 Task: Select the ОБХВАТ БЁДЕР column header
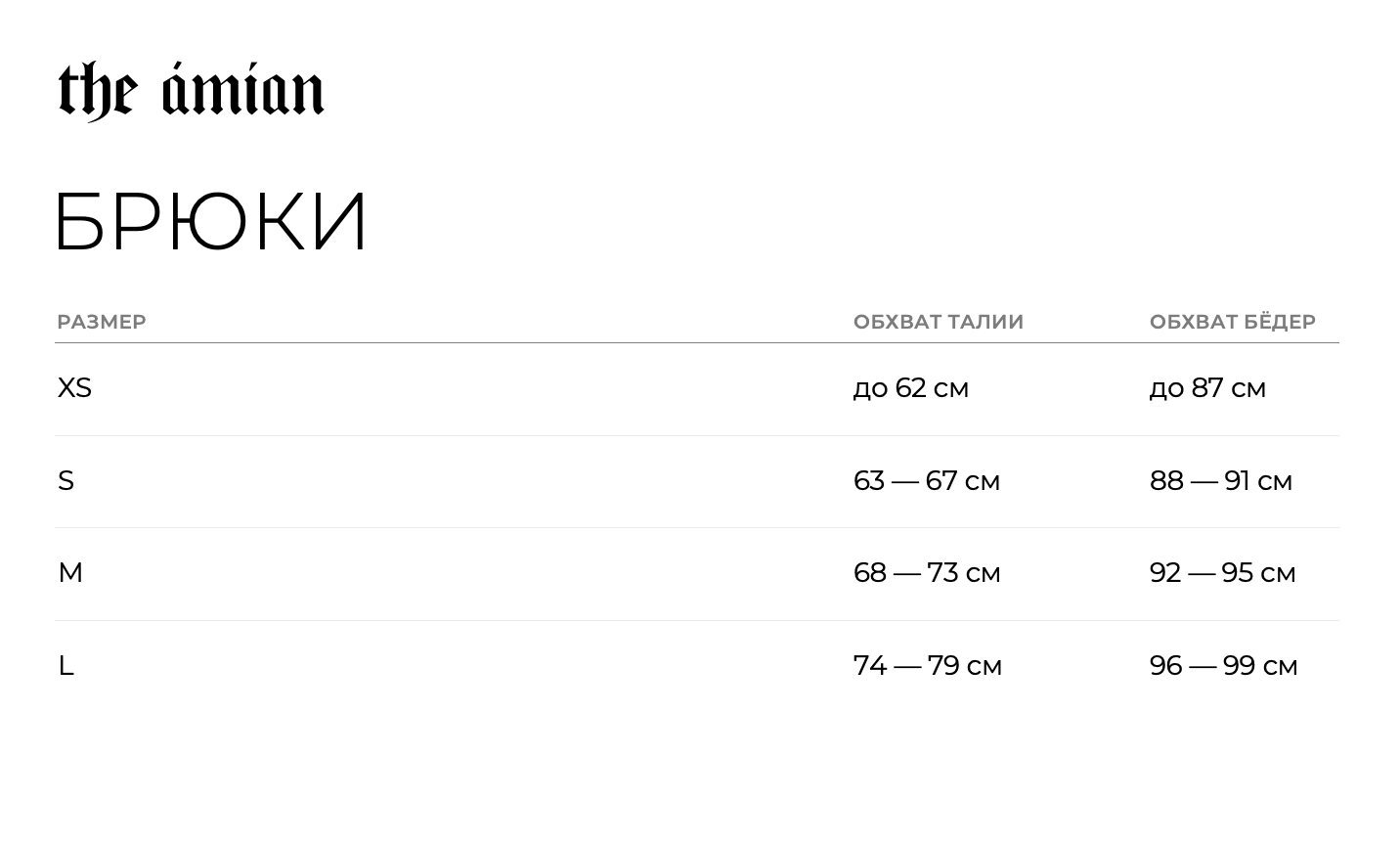pyautogui.click(x=1232, y=322)
